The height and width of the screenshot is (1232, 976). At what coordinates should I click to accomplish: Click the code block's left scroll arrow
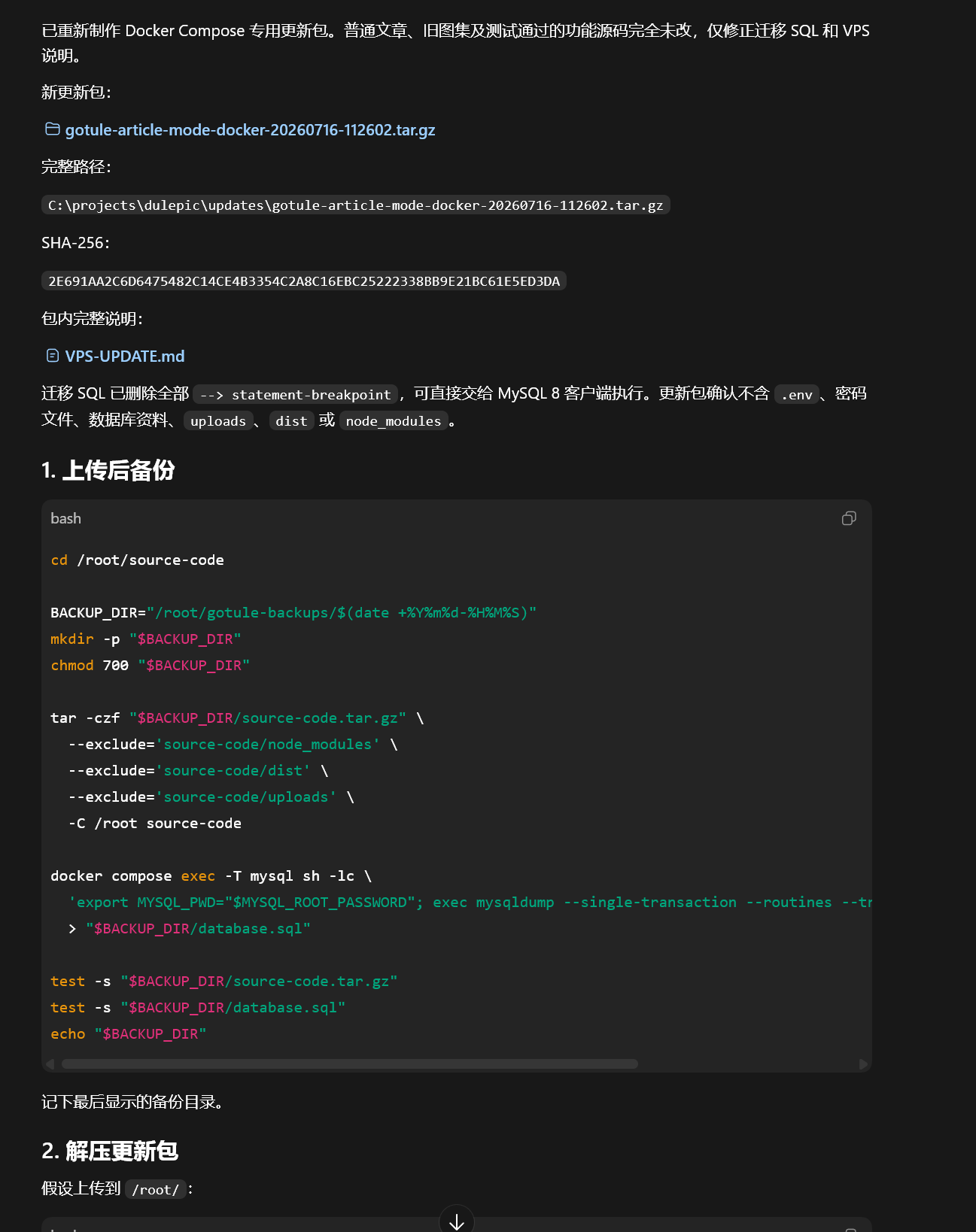click(x=50, y=1064)
